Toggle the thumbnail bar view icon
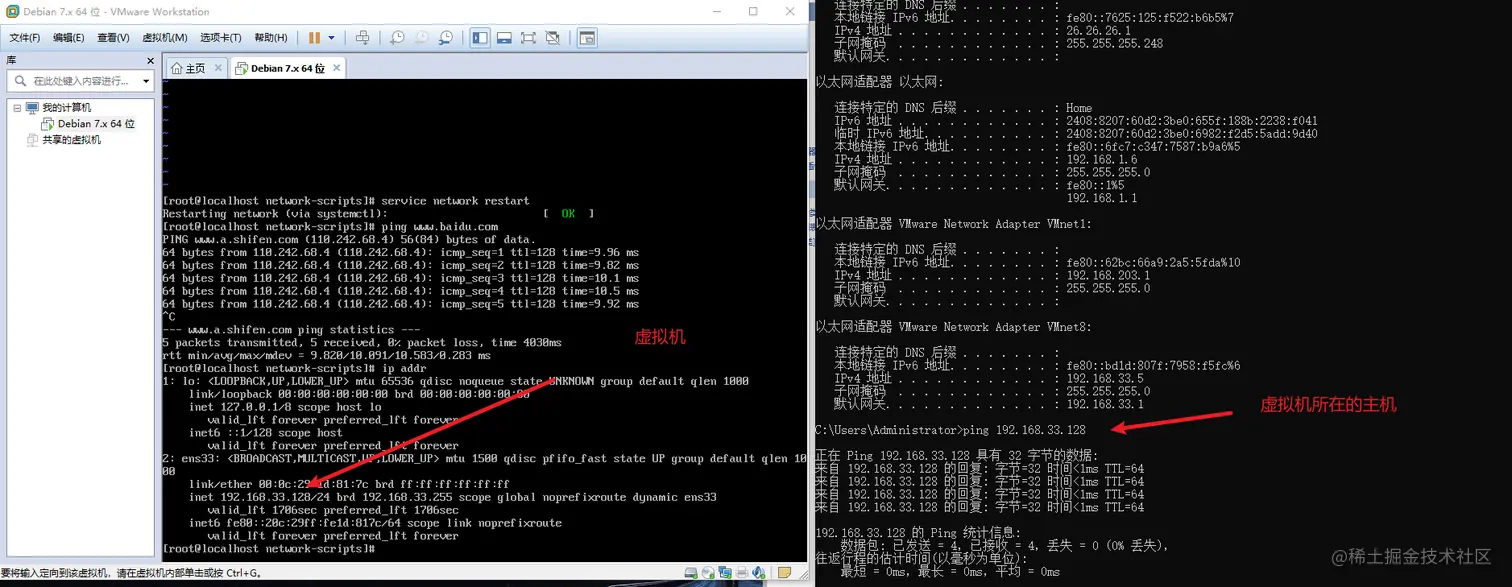The image size is (1512, 587). point(504,38)
